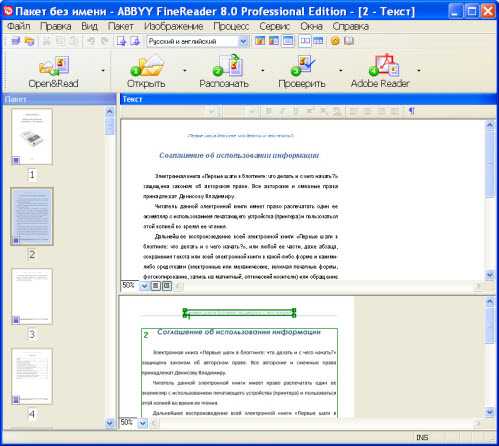Image resolution: width=499 pixels, height=446 pixels.
Task: Click the Italic formatting icon
Action: tap(282, 111)
